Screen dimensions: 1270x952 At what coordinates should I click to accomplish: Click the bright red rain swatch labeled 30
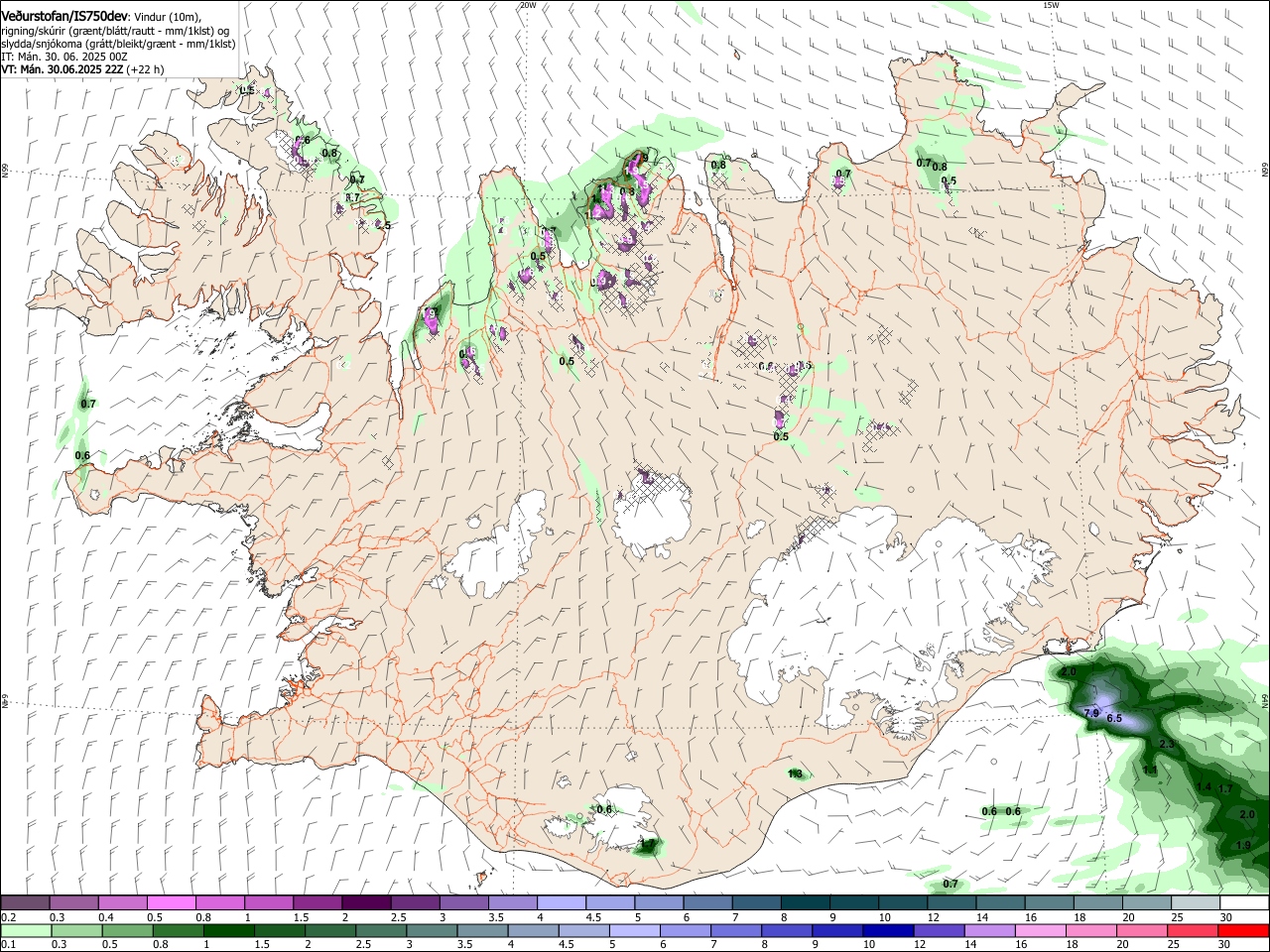coord(1244,930)
